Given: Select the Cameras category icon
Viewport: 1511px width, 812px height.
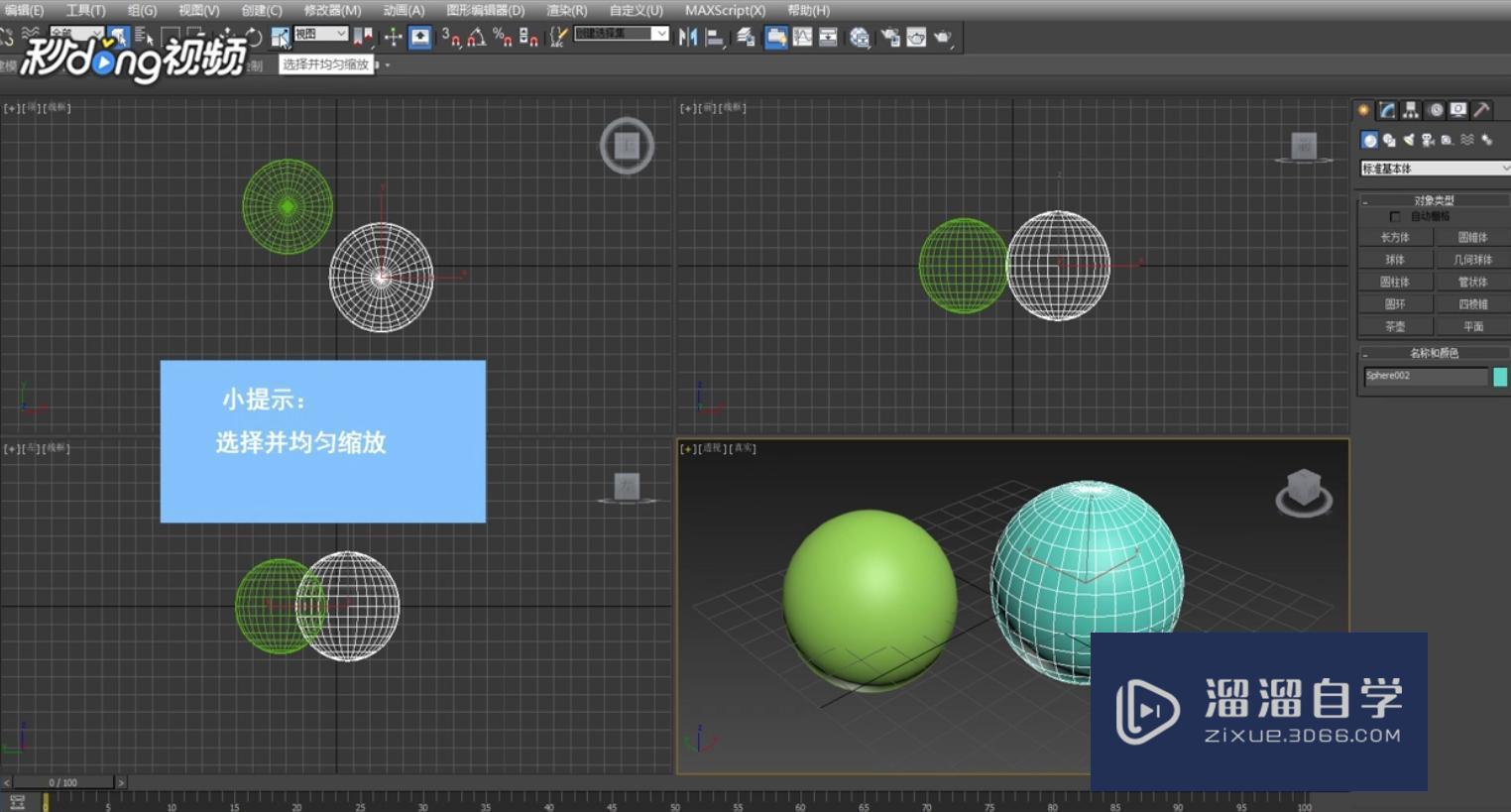Looking at the screenshot, I should [x=1428, y=141].
